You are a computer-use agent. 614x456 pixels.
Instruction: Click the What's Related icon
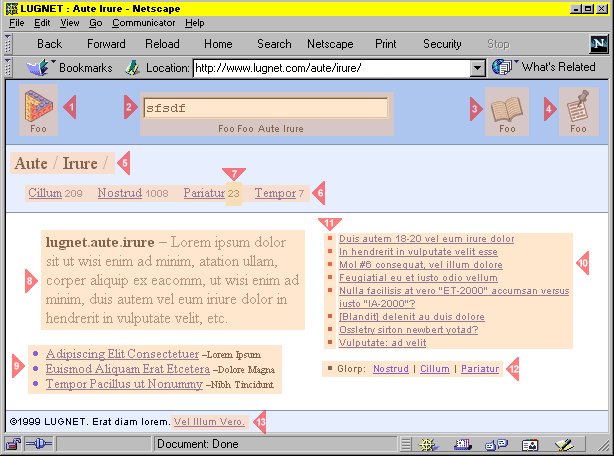pos(503,68)
